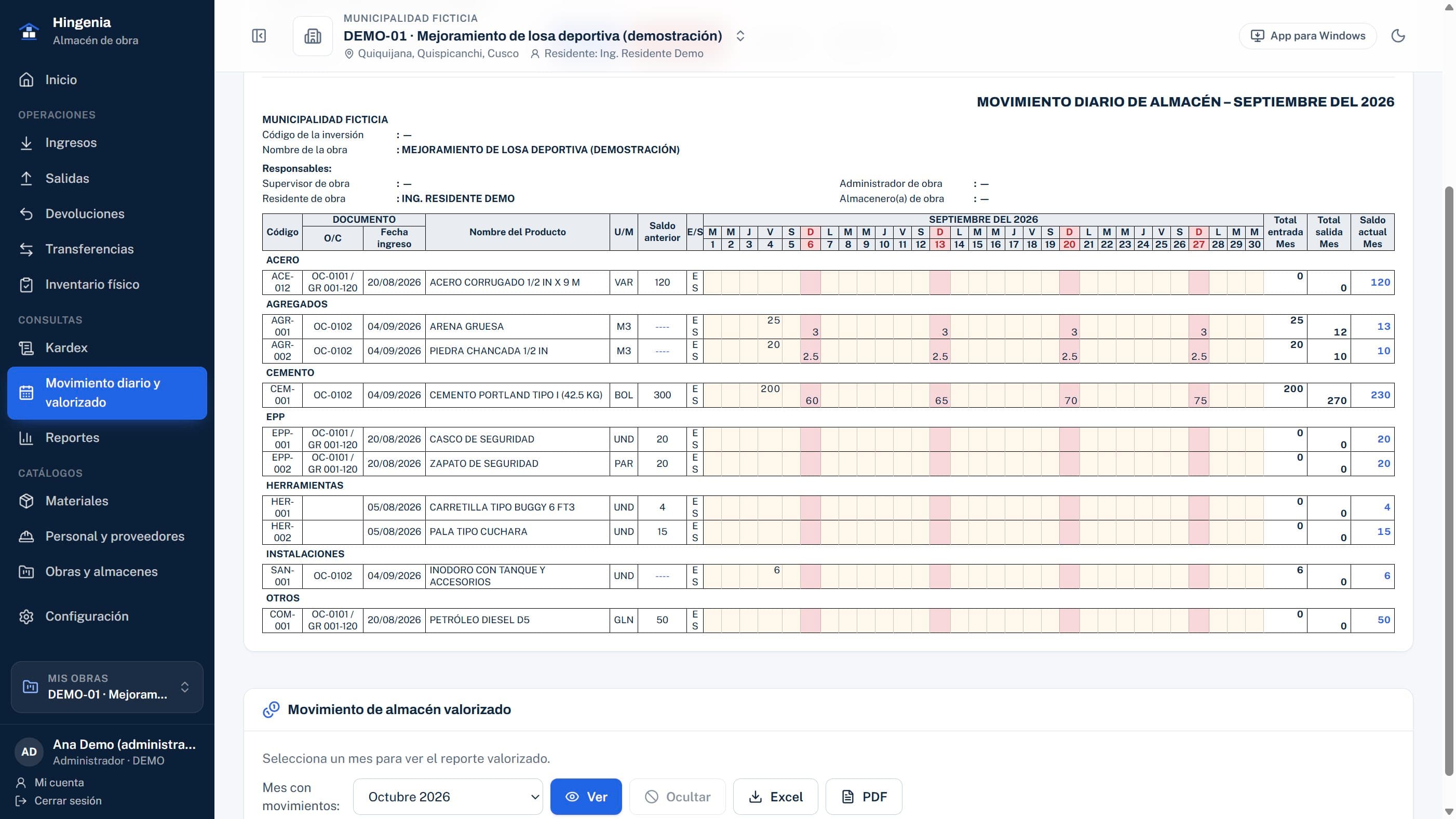1456x819 pixels.
Task: Click the App para Windows button
Action: 1307,36
